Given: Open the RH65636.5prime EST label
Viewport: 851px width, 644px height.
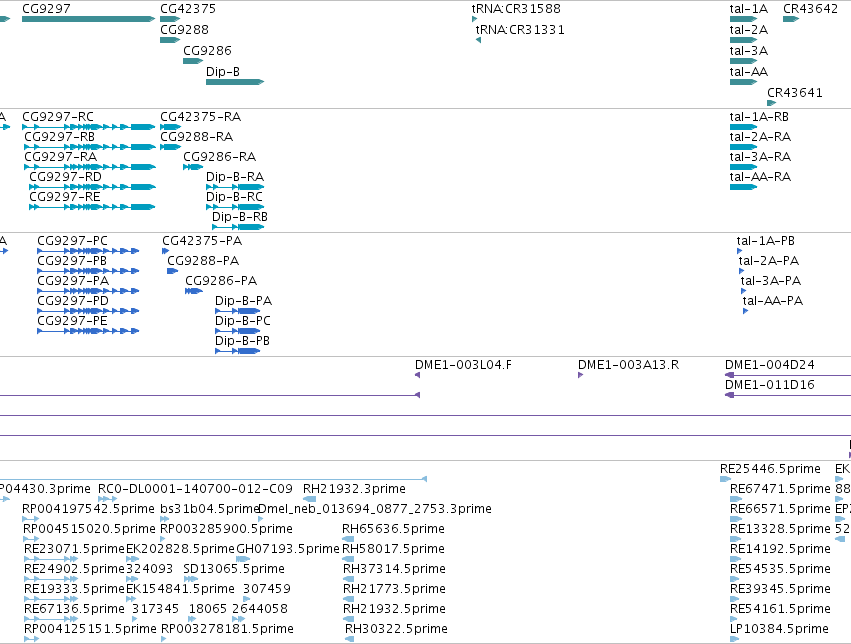Looking at the screenshot, I should (393, 529).
